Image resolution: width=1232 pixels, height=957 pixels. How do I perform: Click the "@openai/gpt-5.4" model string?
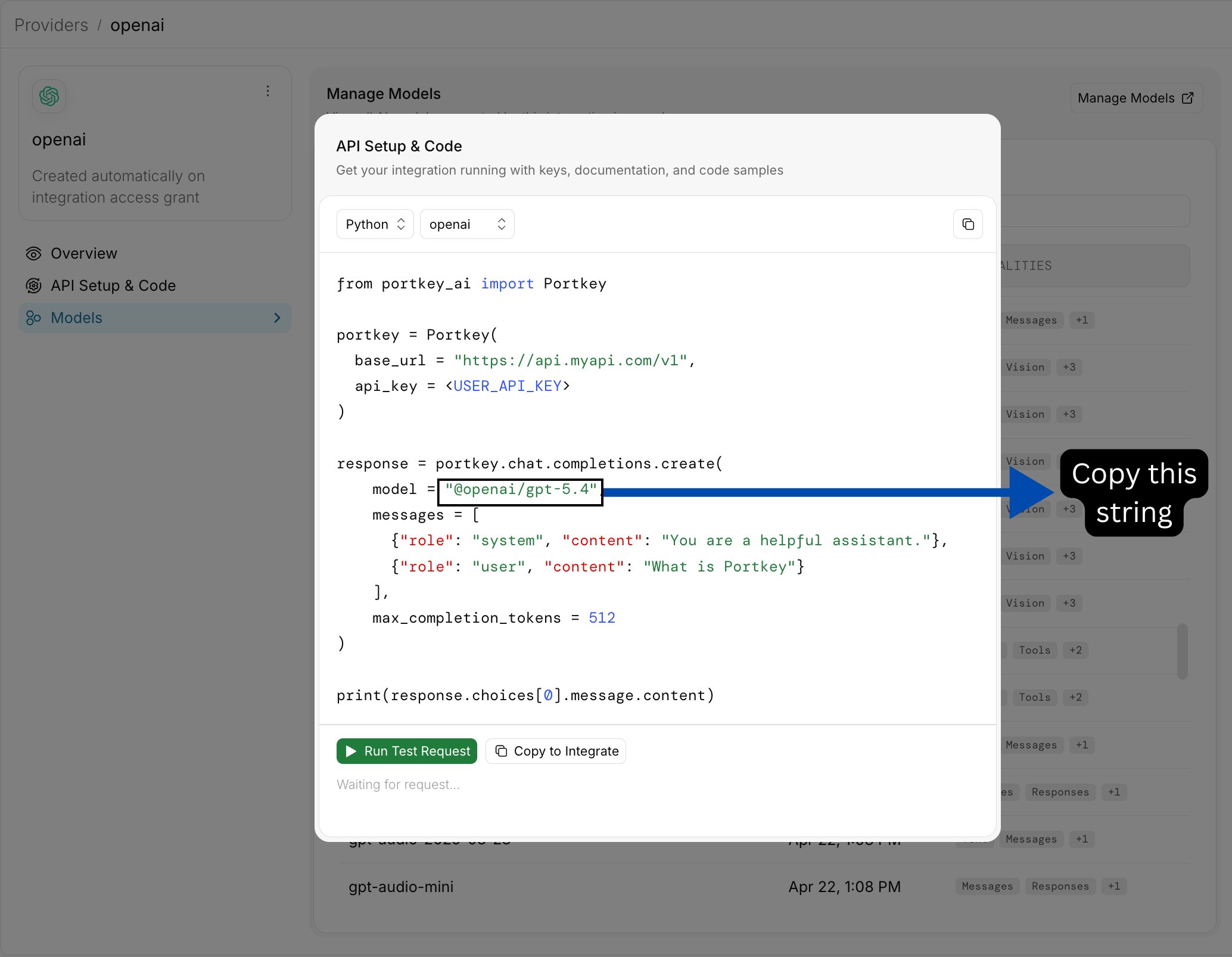pos(521,490)
